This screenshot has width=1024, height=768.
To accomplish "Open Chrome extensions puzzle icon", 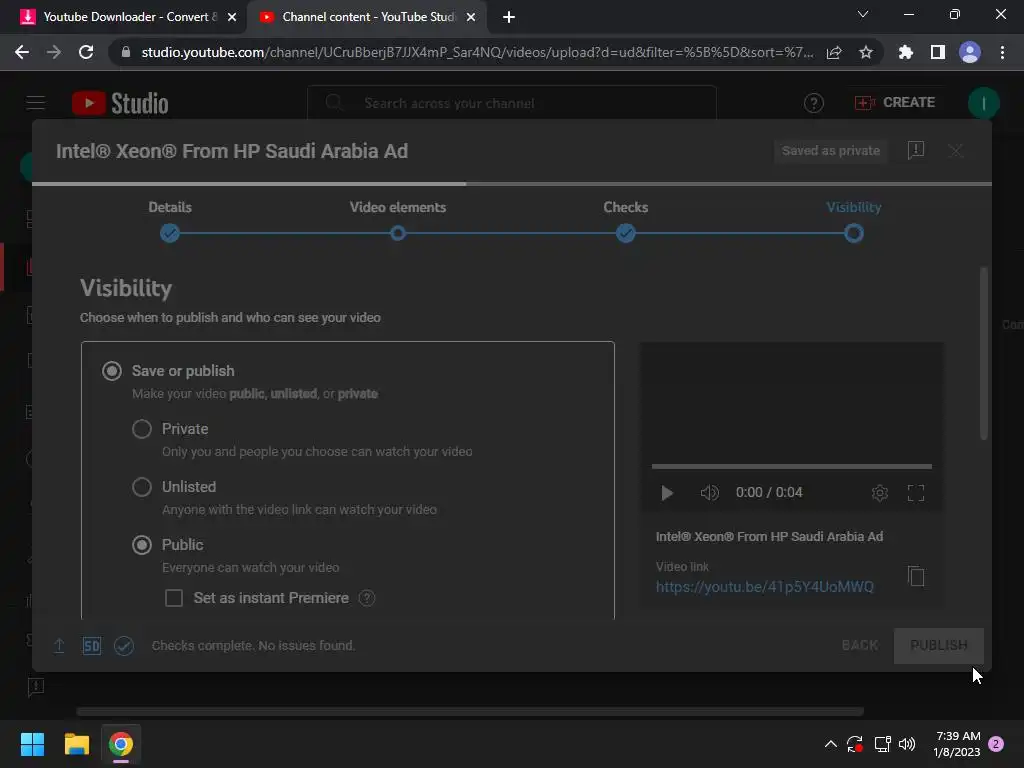I will (x=906, y=52).
